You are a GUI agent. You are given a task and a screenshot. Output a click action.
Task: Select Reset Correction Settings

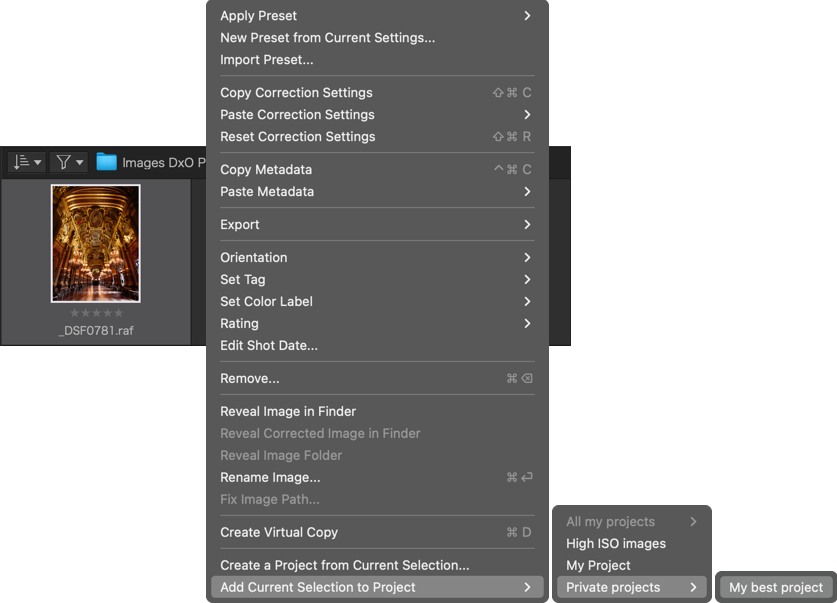(x=377, y=137)
